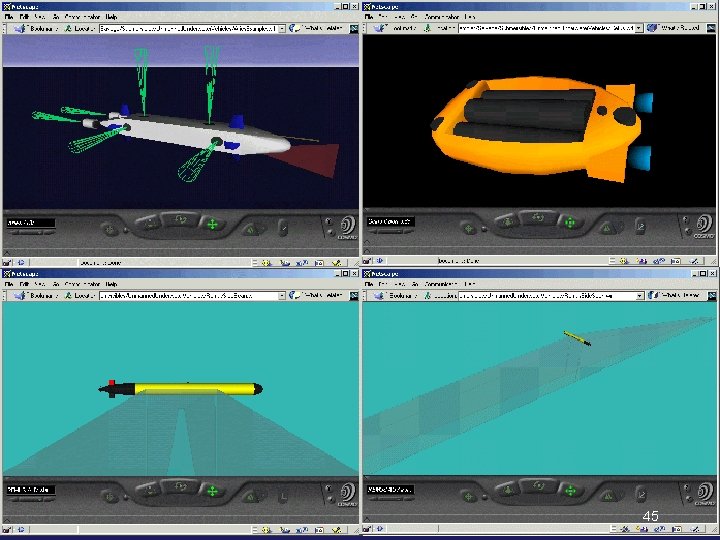Click Bookmarks button in white AUV window

coord(37,28)
